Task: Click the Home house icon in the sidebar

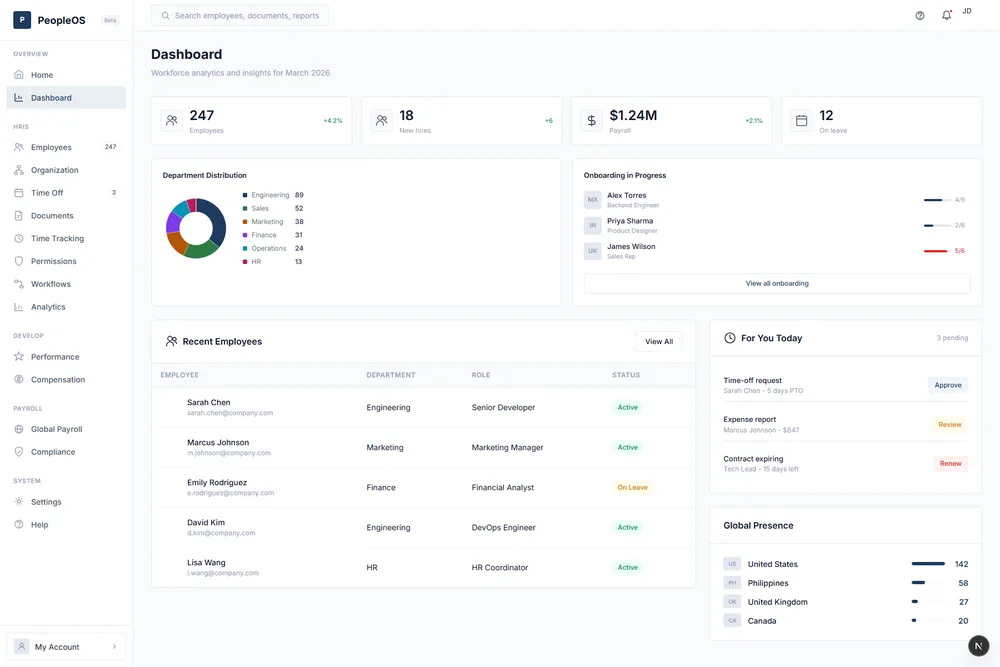Action: point(19,75)
